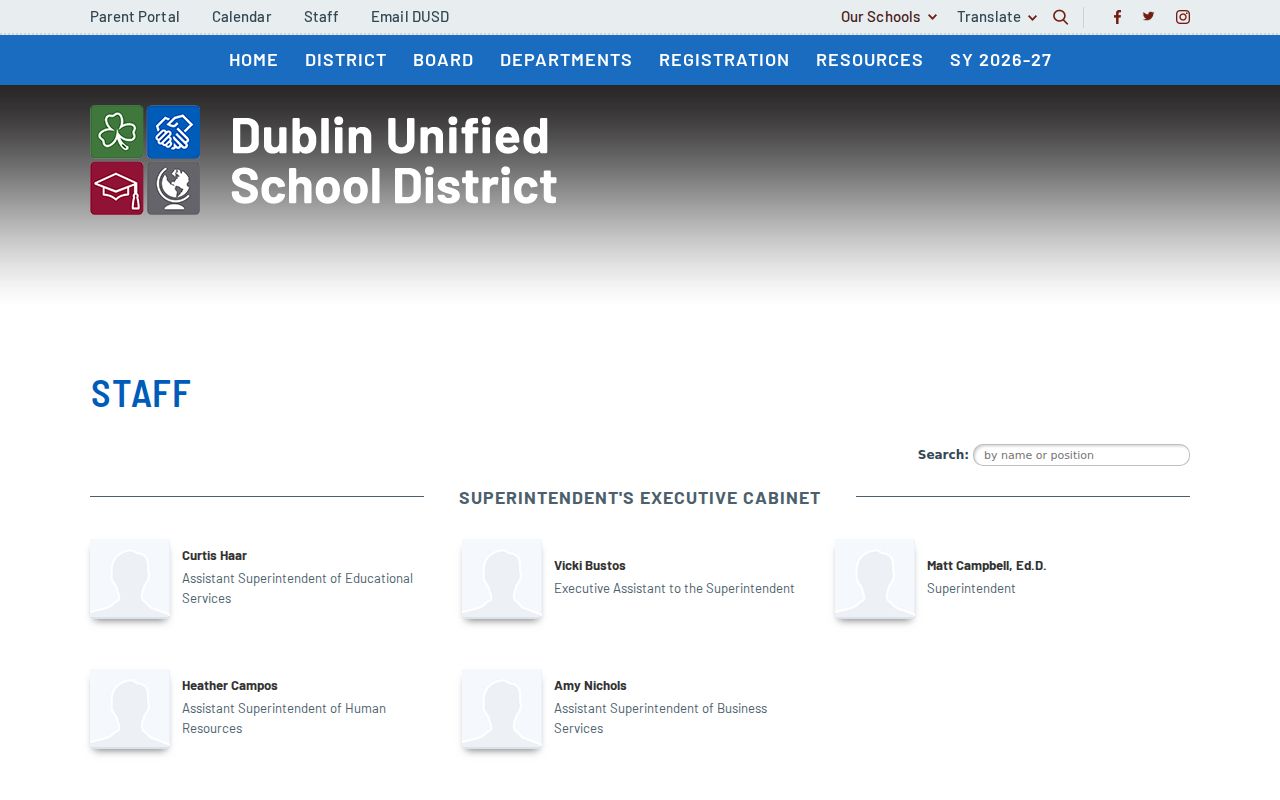Open the REGISTRATION menu
Viewport: 1280px width, 800px height.
pos(724,60)
